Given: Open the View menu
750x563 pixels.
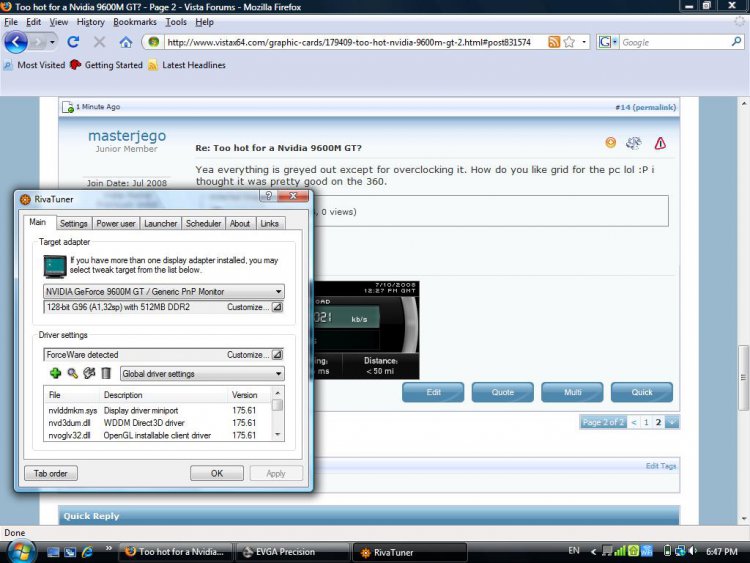Looking at the screenshot, I should [59, 22].
